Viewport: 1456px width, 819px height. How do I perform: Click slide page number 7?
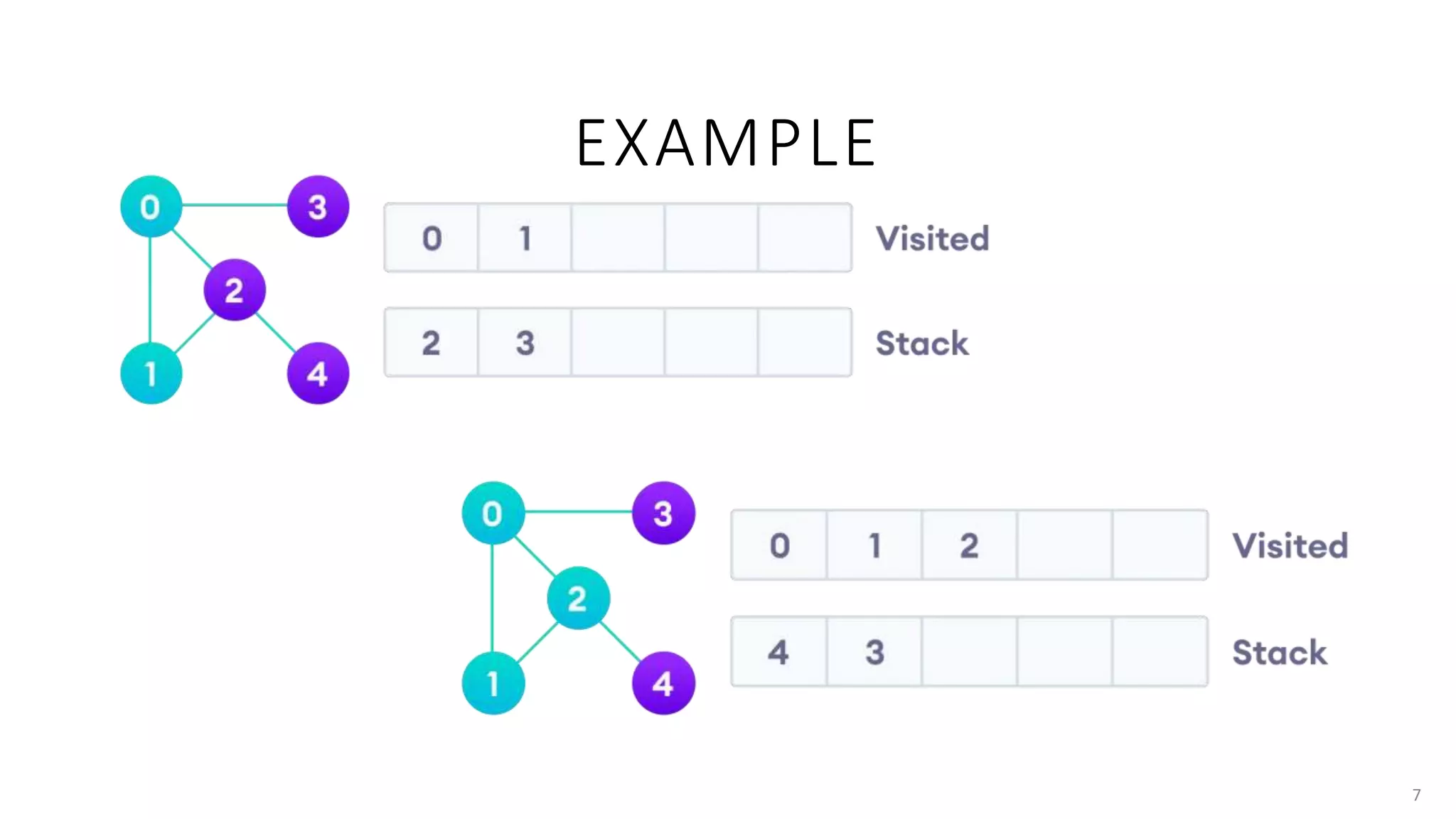click(1416, 795)
